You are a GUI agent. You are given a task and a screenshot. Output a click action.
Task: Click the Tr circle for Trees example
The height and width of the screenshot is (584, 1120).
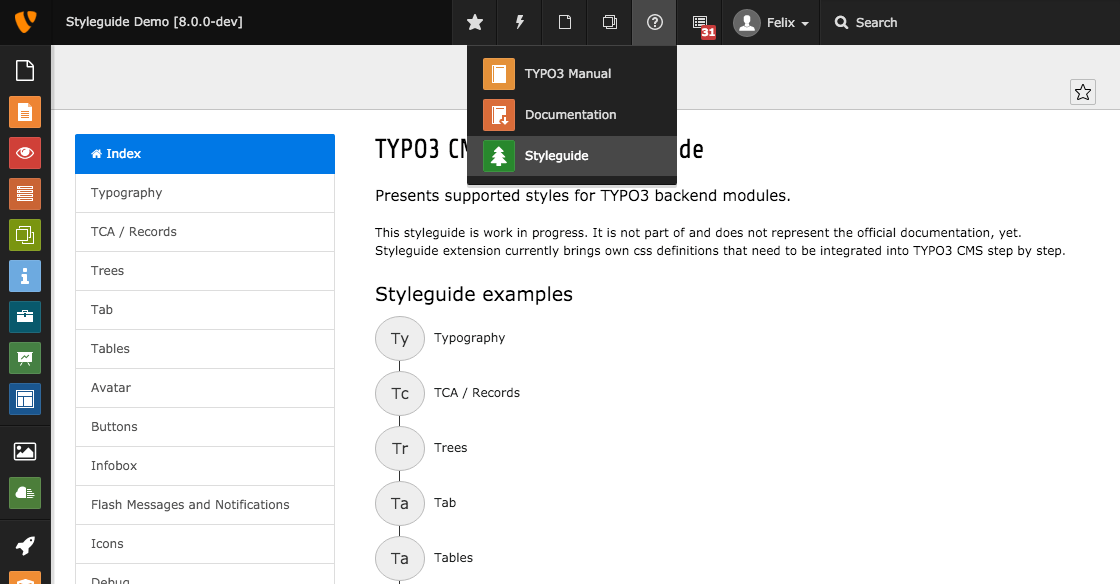pos(400,448)
